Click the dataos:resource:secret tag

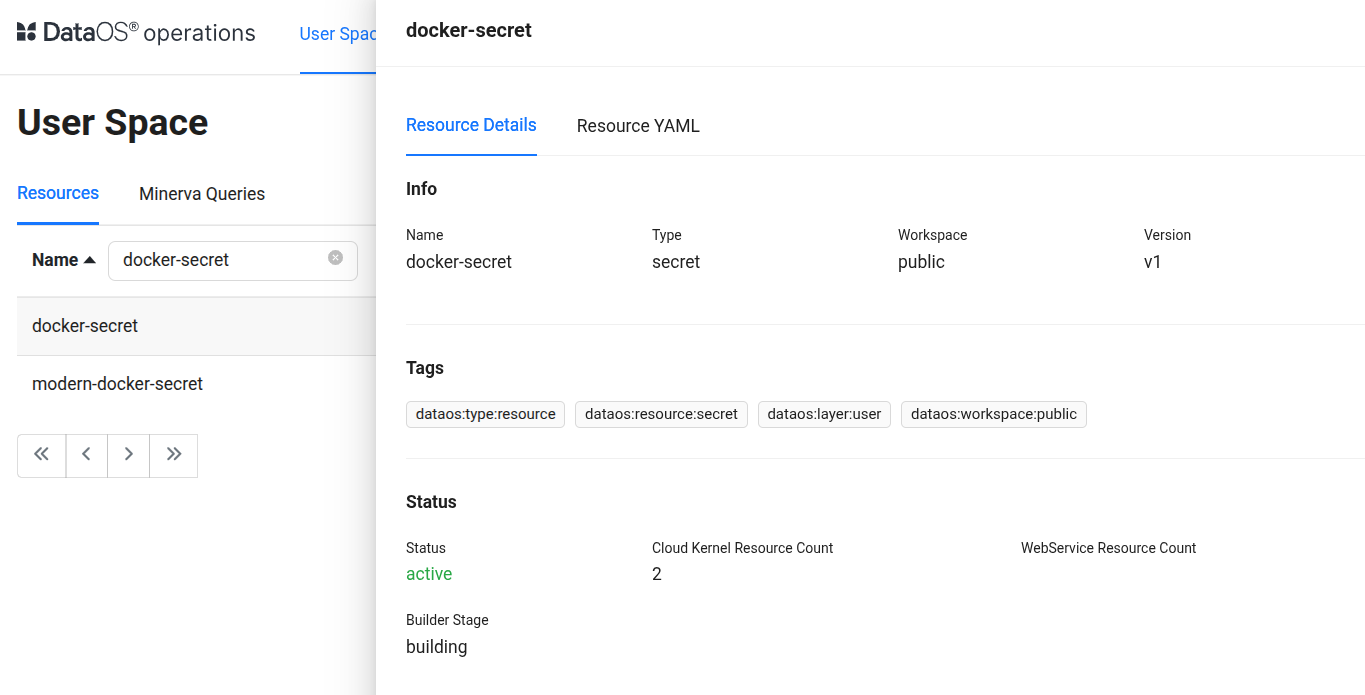[661, 414]
